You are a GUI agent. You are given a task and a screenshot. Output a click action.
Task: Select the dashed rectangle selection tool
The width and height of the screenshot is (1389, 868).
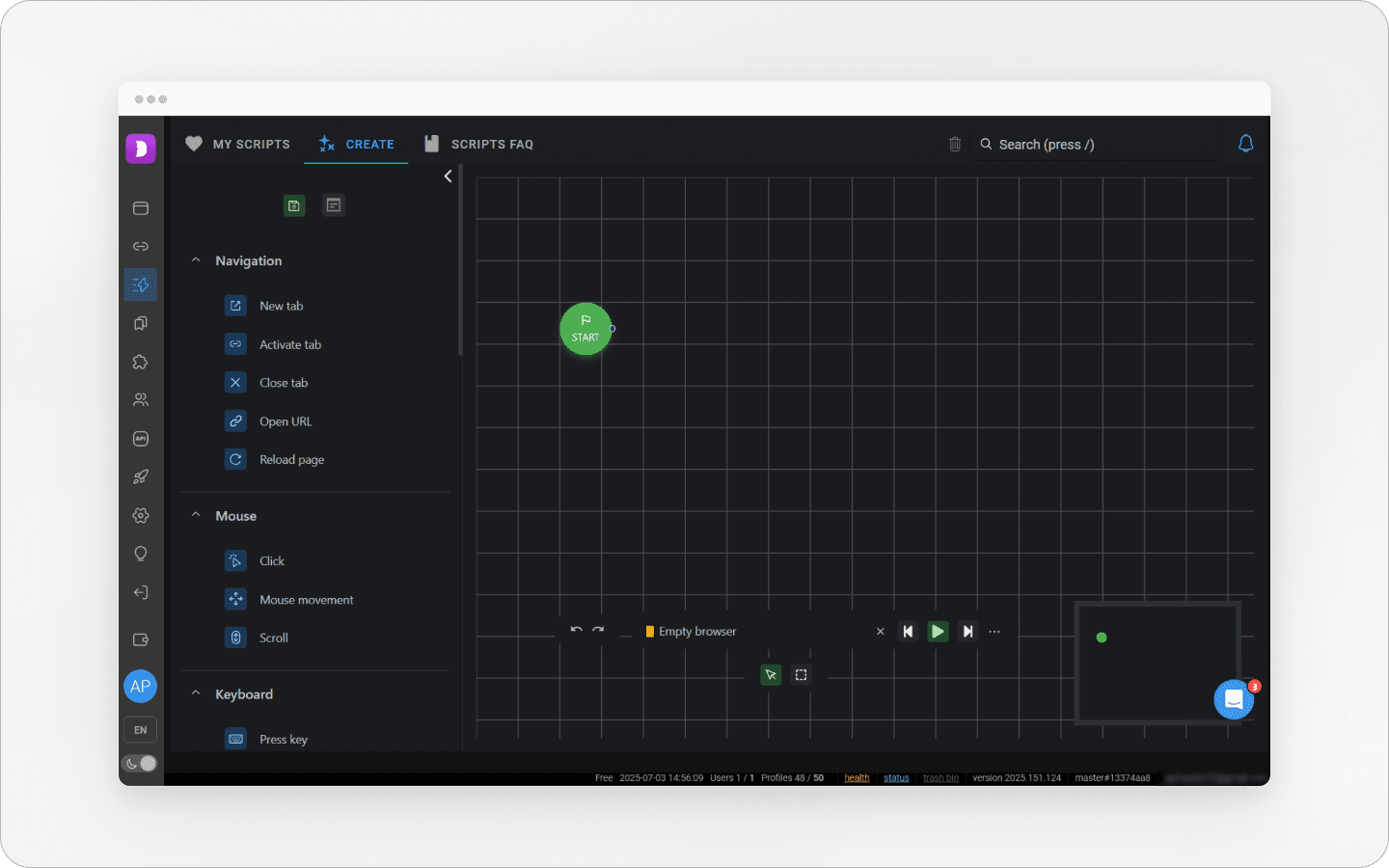tap(801, 675)
